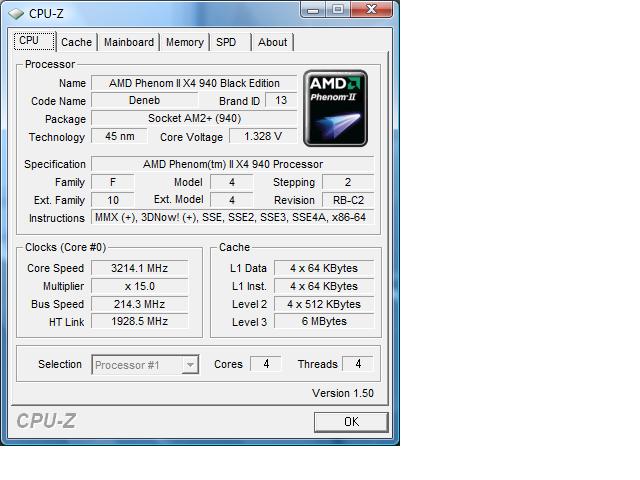
Task: Click the Model value '4'
Action: pyautogui.click(x=232, y=182)
